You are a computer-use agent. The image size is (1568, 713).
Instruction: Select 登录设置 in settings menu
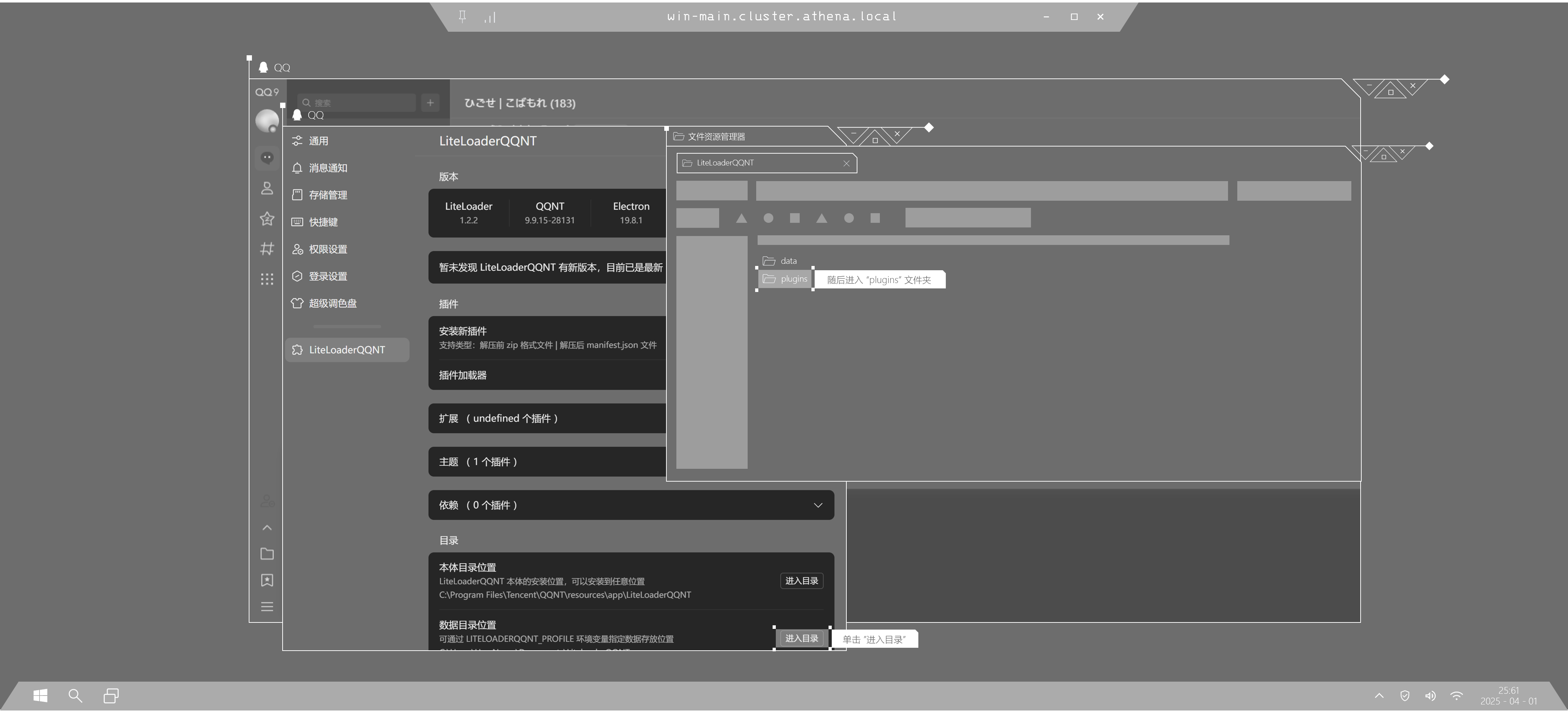coord(347,276)
